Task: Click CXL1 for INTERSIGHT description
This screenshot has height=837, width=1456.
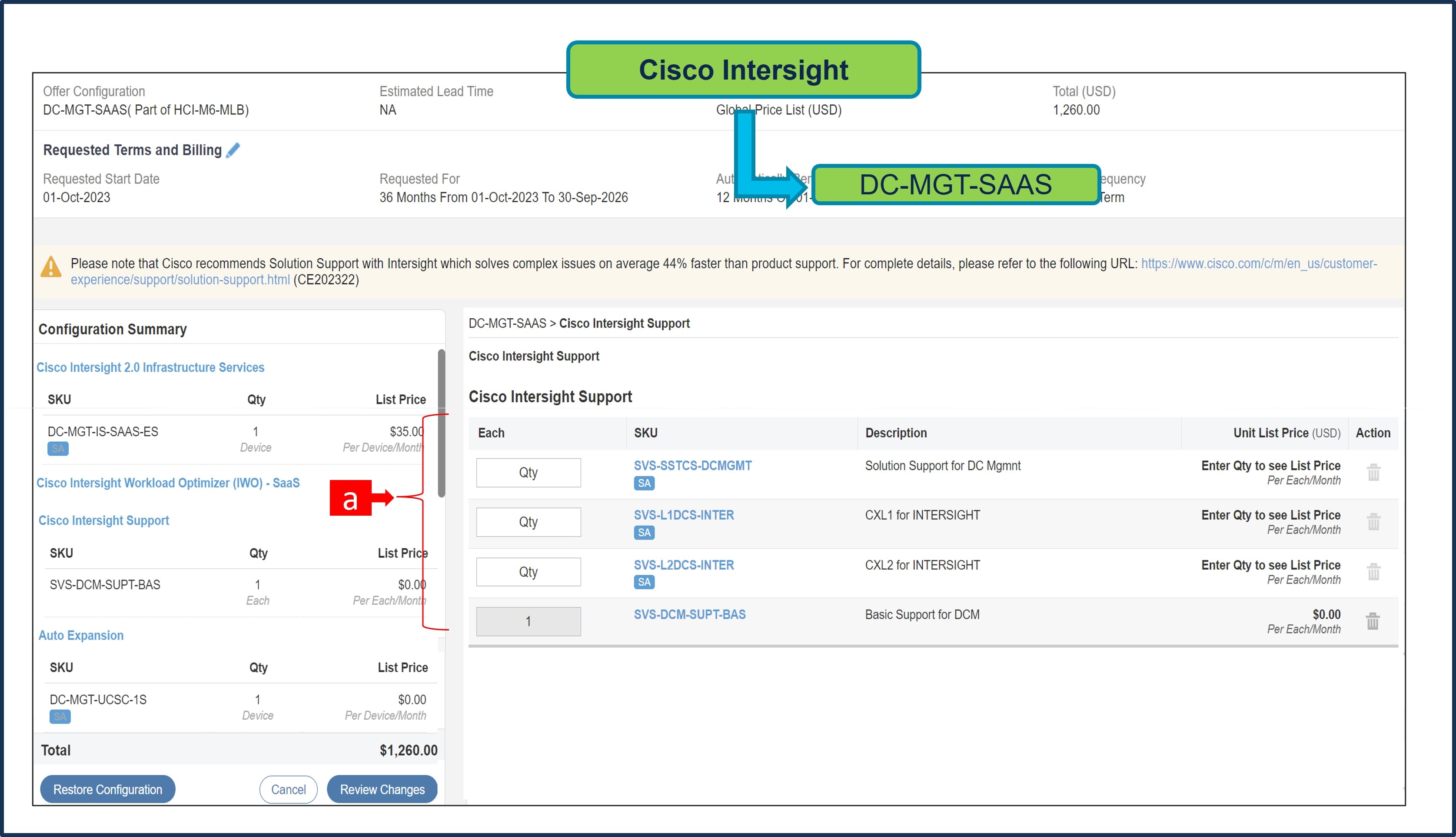Action: pyautogui.click(x=923, y=515)
